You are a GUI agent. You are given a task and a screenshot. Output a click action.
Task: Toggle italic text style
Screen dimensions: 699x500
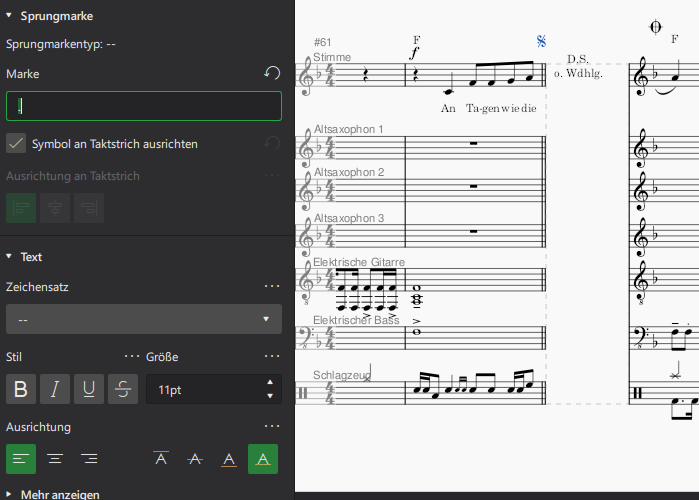(x=54, y=389)
